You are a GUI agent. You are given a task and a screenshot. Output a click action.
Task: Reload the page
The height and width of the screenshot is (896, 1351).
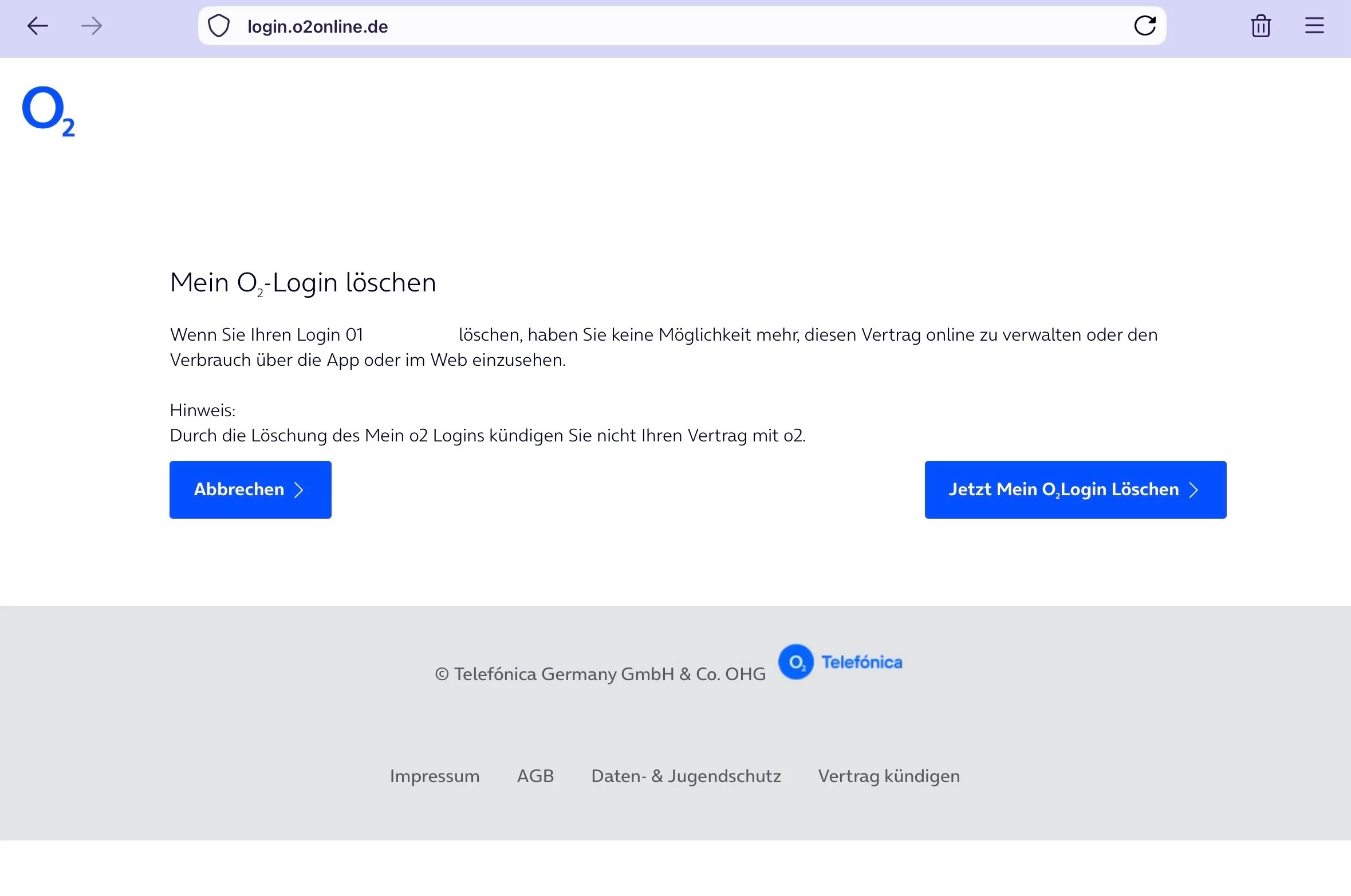point(1144,26)
